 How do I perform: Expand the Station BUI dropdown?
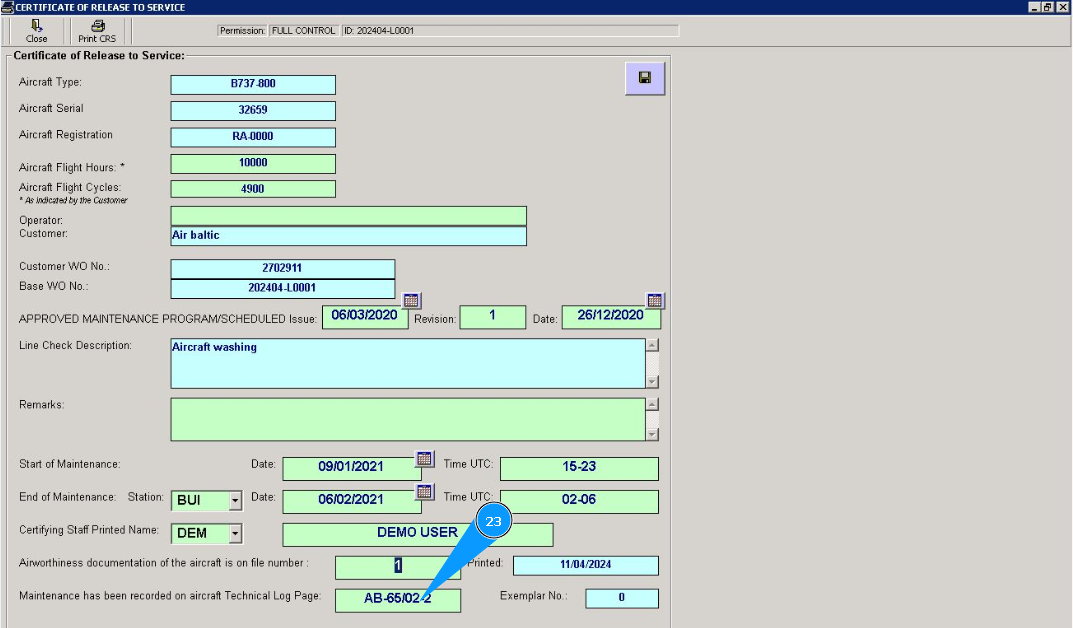pyautogui.click(x=235, y=500)
